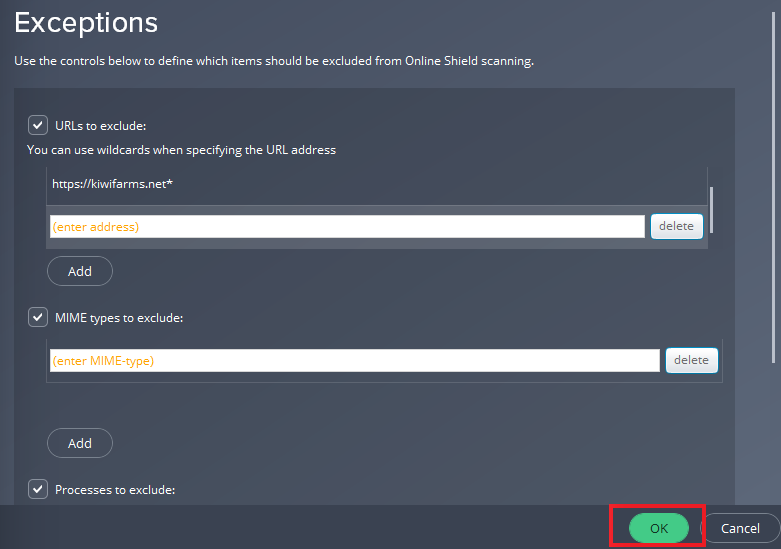Image resolution: width=781 pixels, height=549 pixels.
Task: Click the "MIME types to exclude:" label text
Action: pos(119,318)
